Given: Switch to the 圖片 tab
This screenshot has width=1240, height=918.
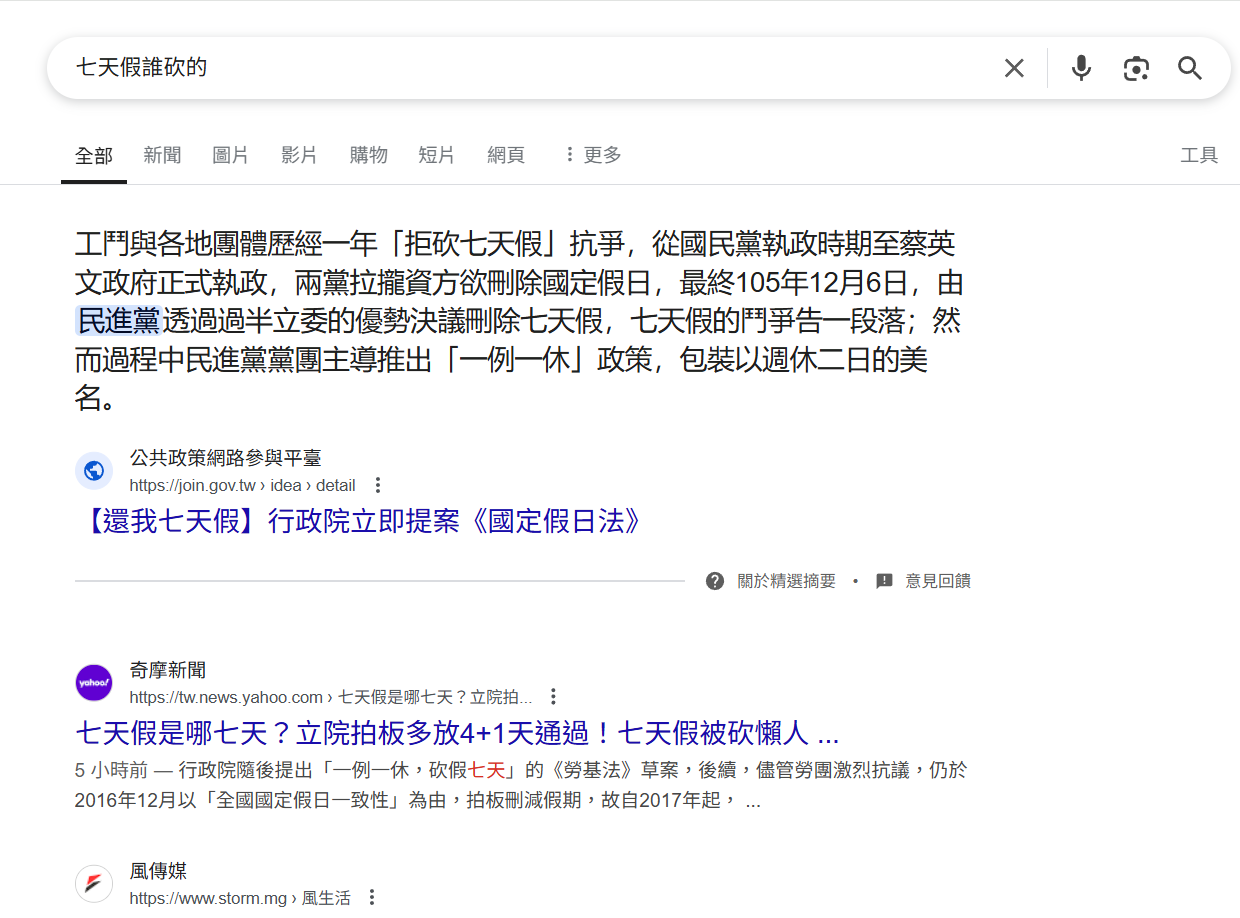Looking at the screenshot, I should point(231,155).
